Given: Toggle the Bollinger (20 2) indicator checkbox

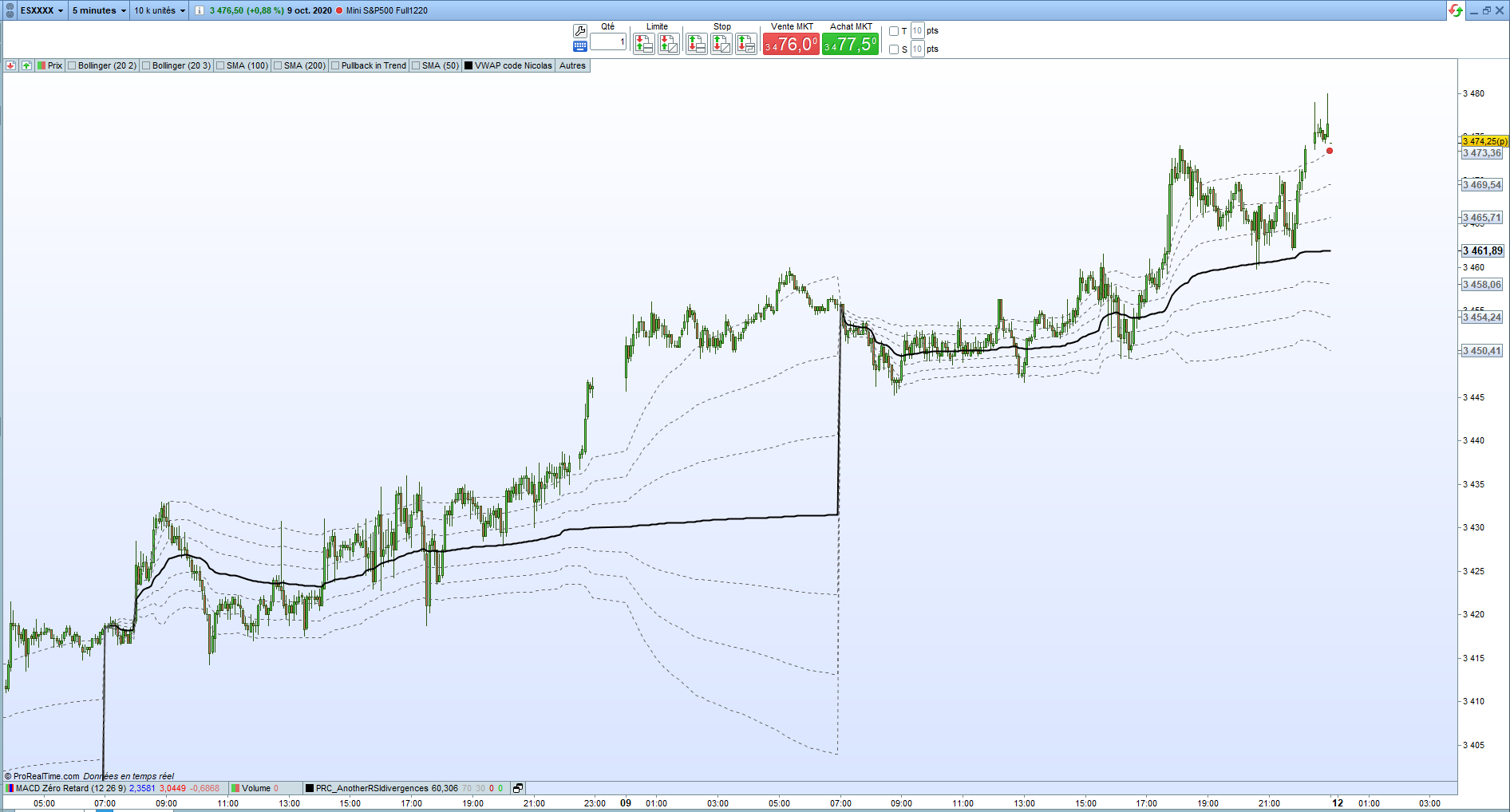Looking at the screenshot, I should tap(72, 65).
